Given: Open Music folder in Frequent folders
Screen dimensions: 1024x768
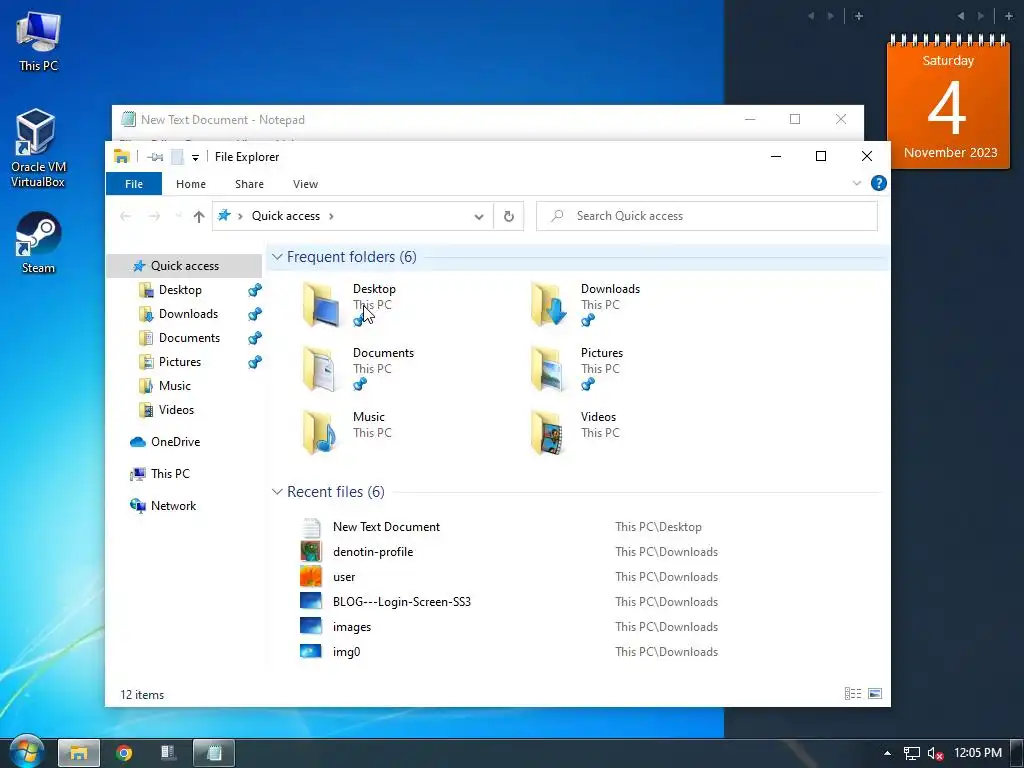Looking at the screenshot, I should coord(347,432).
